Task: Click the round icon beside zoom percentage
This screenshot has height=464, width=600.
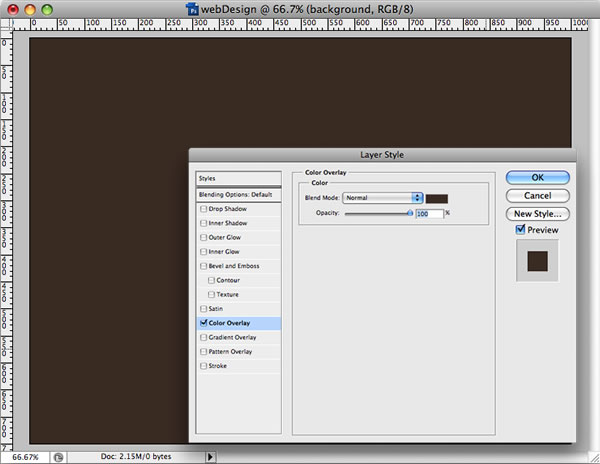Action: pyautogui.click(x=59, y=457)
